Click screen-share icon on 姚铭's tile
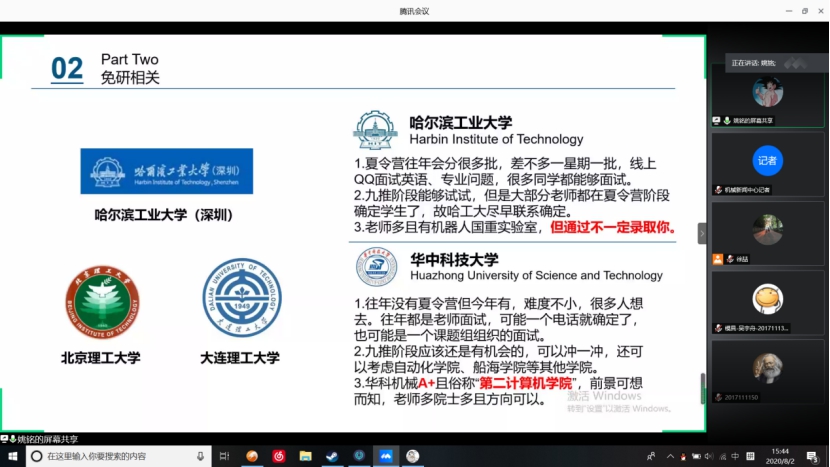 717,121
